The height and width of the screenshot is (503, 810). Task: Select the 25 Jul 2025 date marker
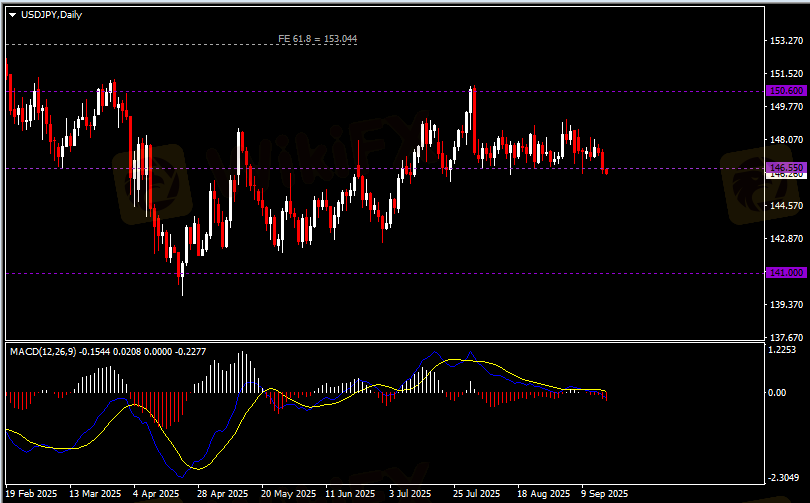476,494
